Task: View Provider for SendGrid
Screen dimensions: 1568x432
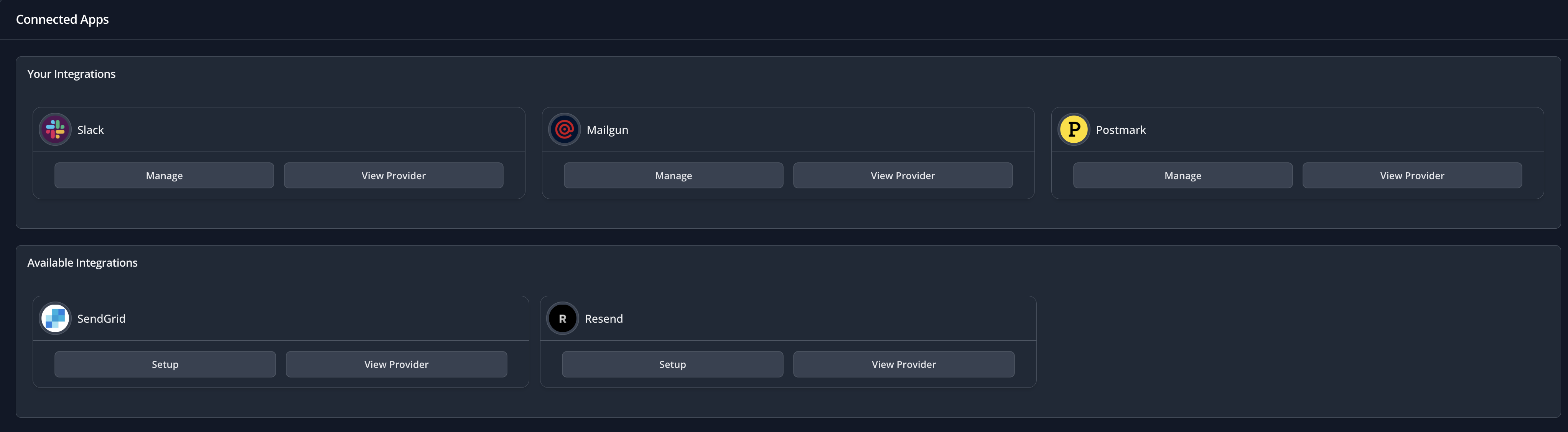Action: 396,364
